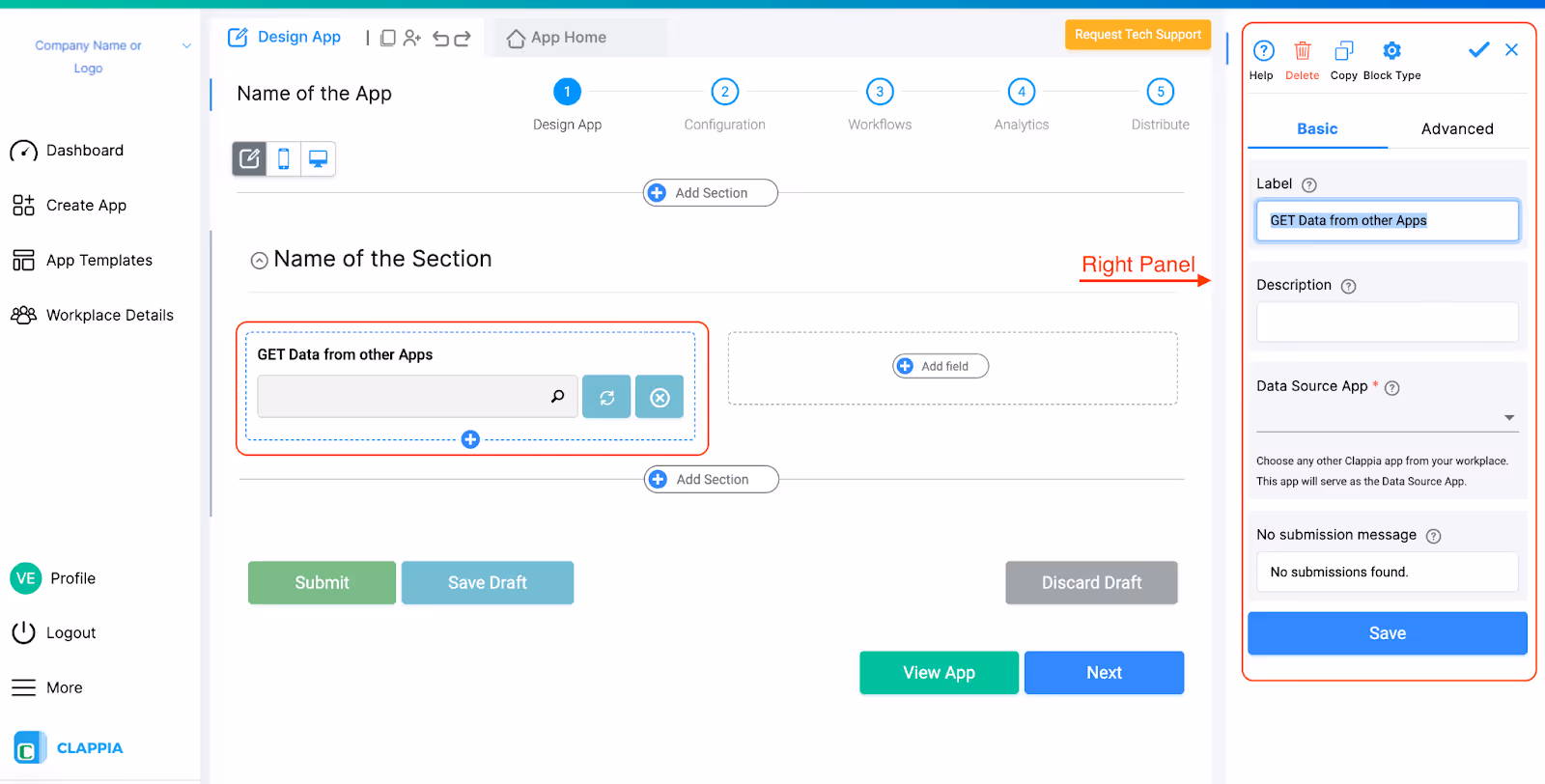
Task: Click the Copy block icon
Action: coord(1344,50)
